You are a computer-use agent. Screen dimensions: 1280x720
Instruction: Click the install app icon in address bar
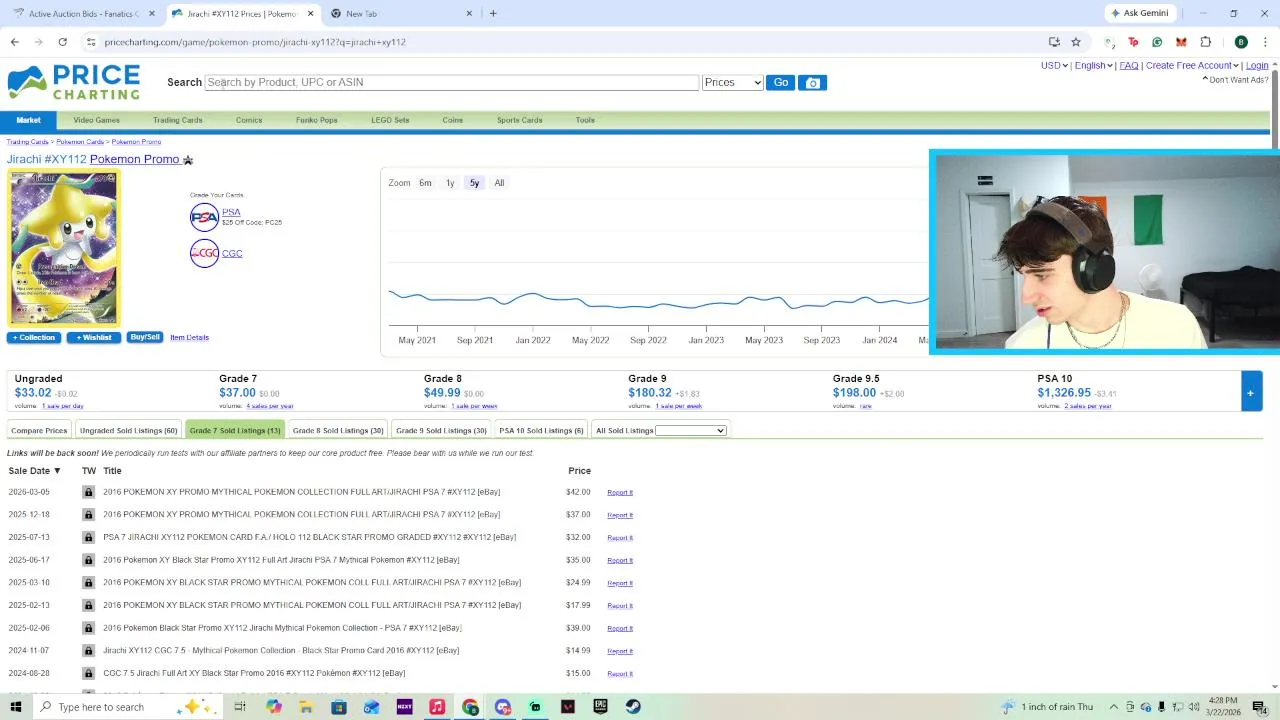1054,42
